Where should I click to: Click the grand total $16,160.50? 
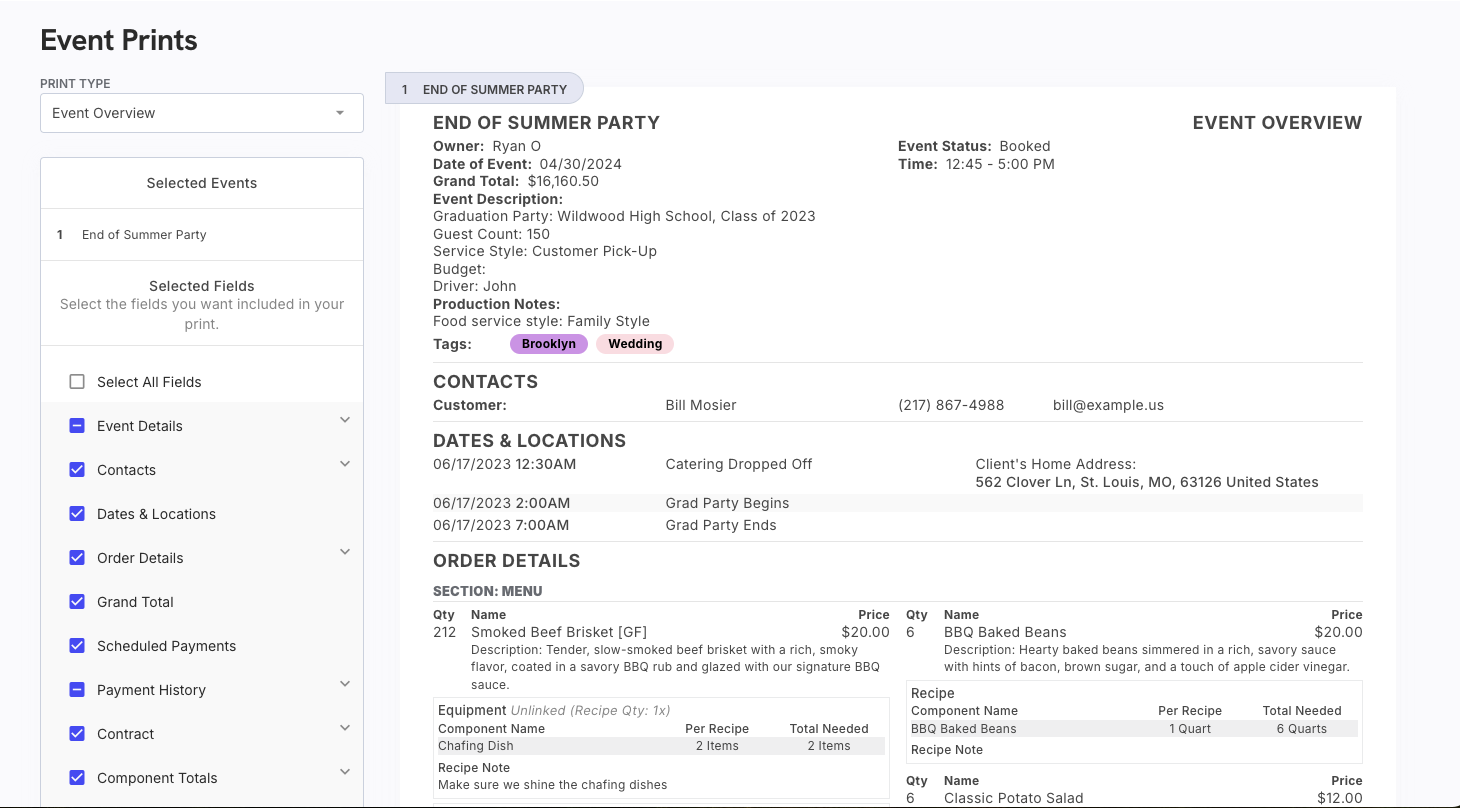click(x=563, y=181)
